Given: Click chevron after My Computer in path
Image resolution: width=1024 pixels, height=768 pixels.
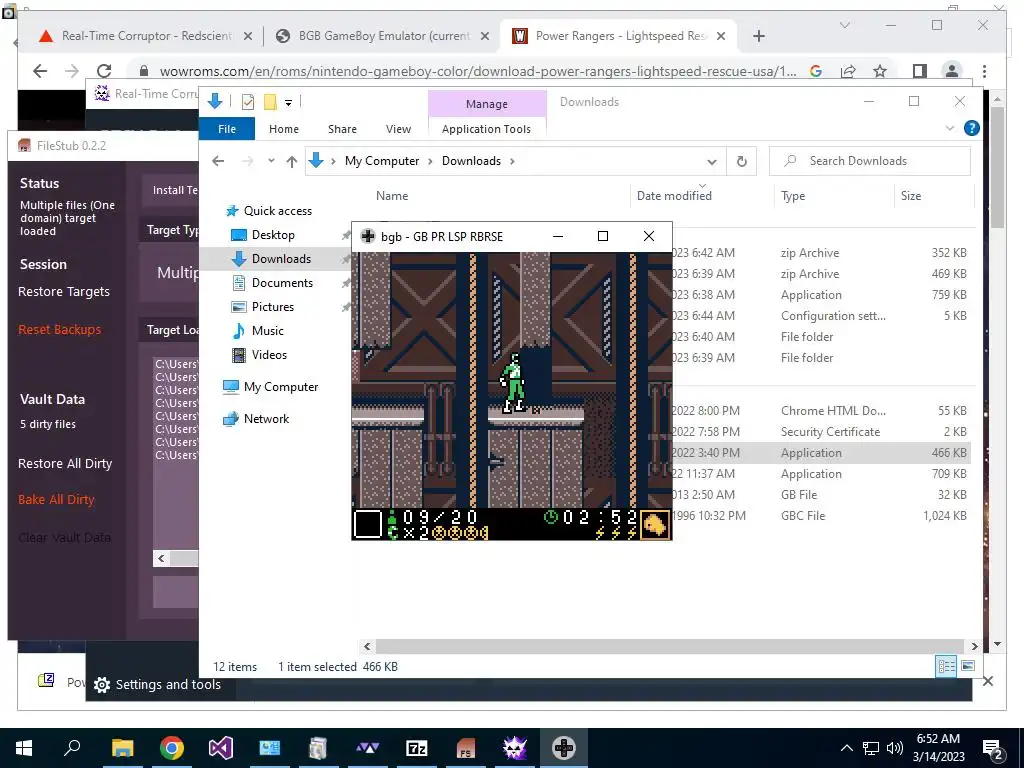Looking at the screenshot, I should coord(430,161).
